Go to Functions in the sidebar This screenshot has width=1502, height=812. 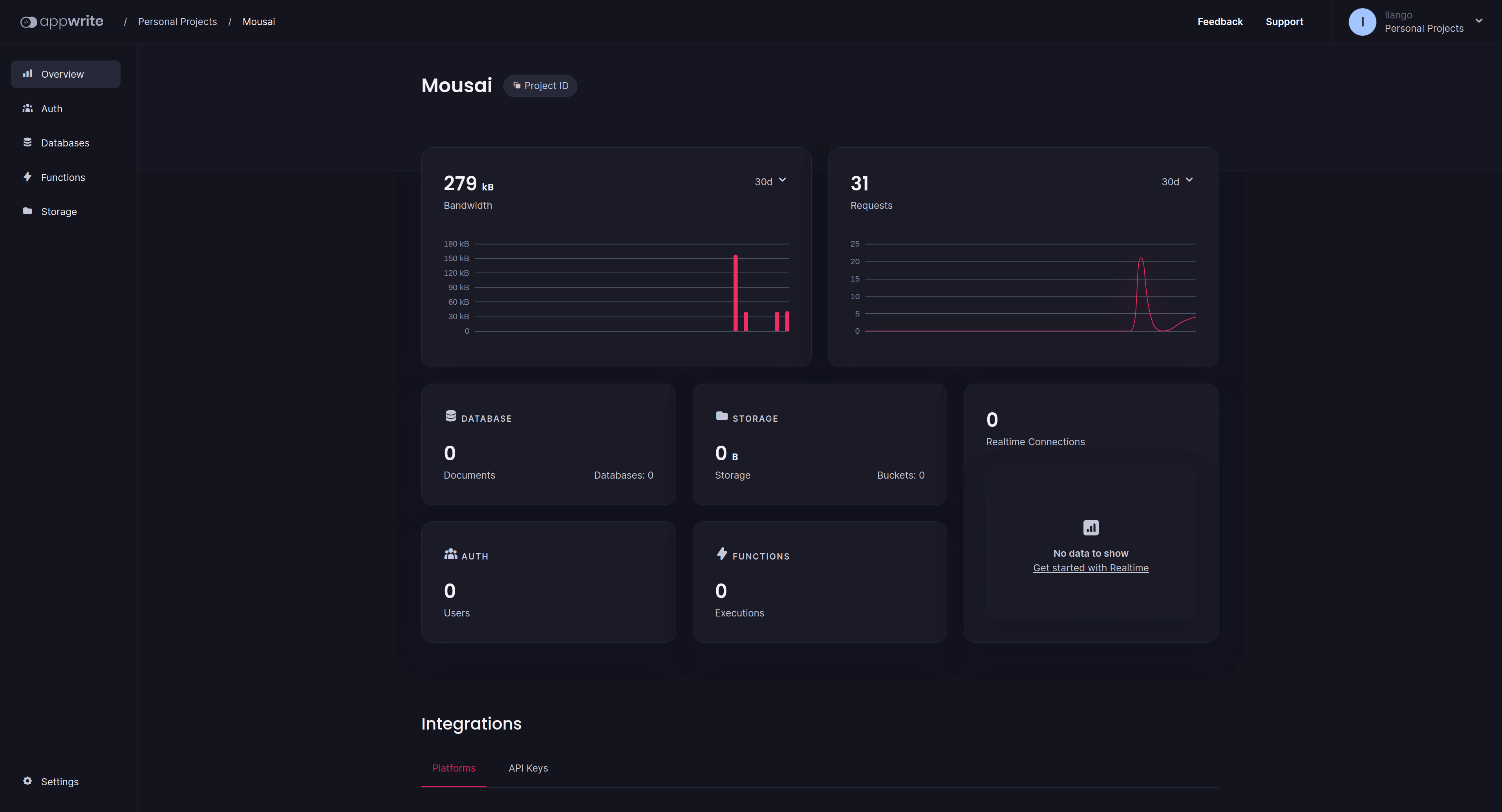pos(63,177)
